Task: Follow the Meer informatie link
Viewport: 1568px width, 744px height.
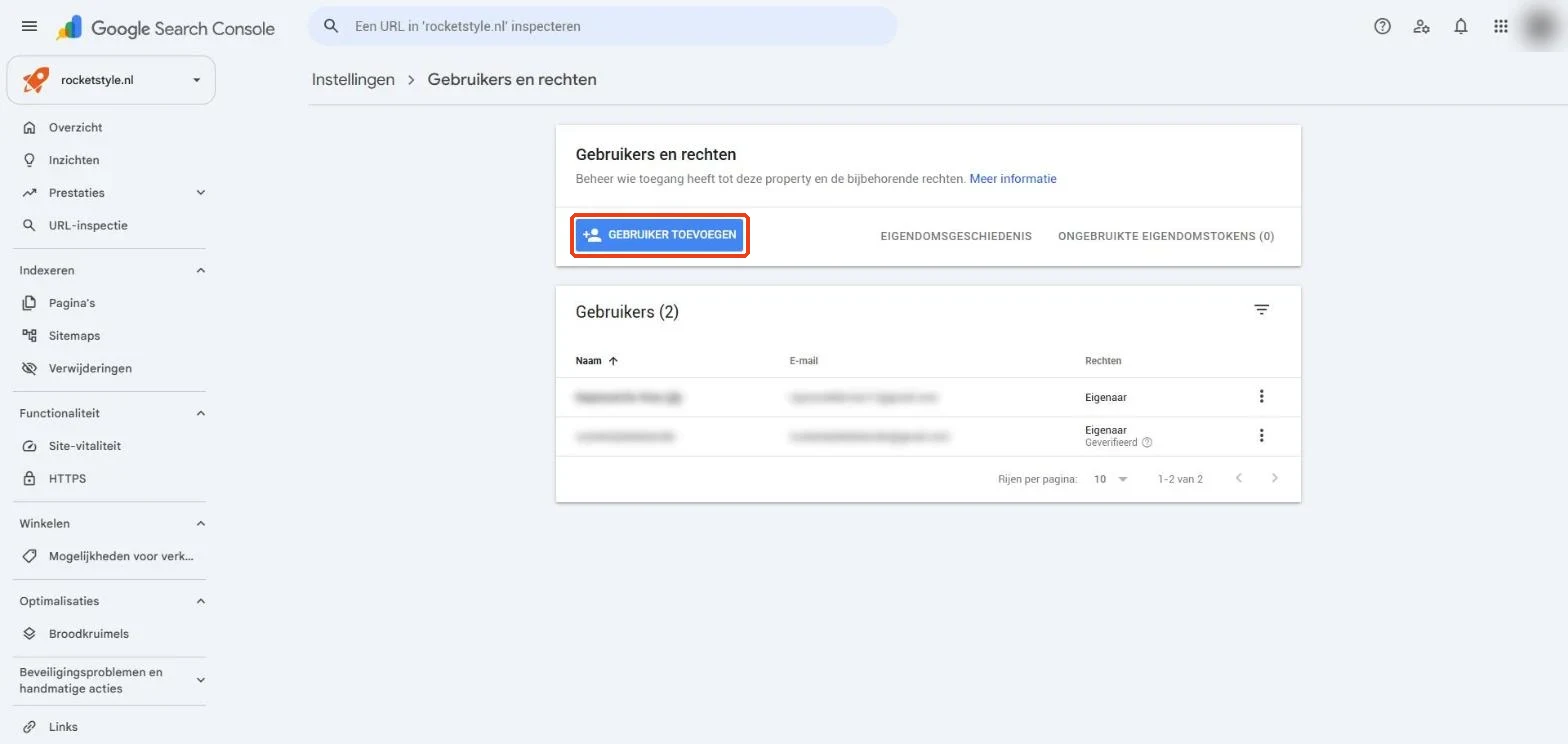Action: 1013,179
